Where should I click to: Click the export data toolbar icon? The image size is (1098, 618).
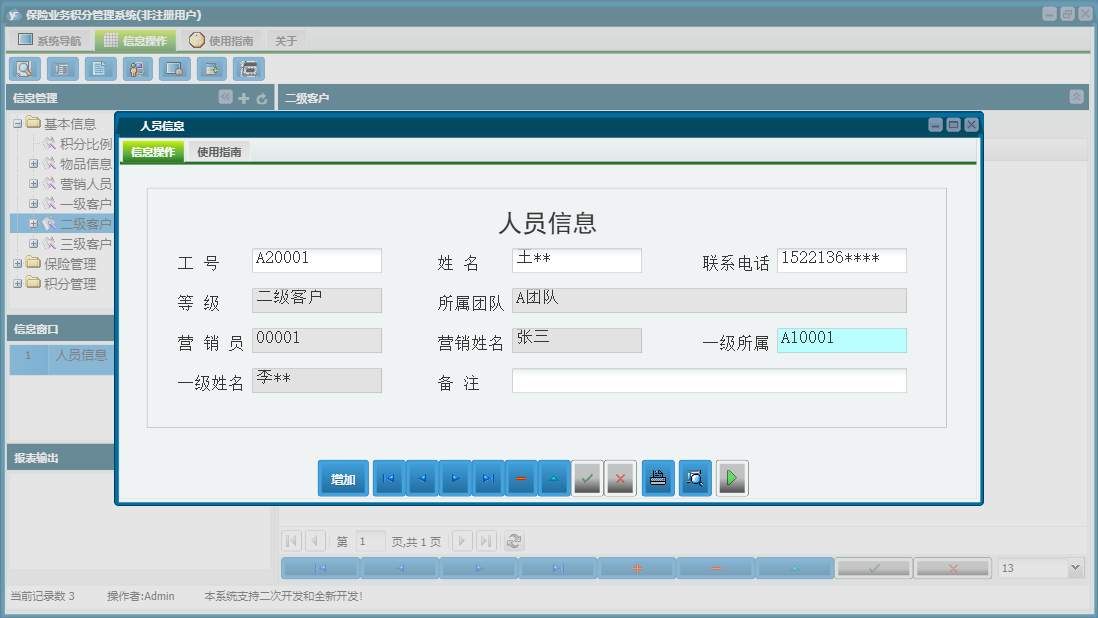click(x=212, y=68)
